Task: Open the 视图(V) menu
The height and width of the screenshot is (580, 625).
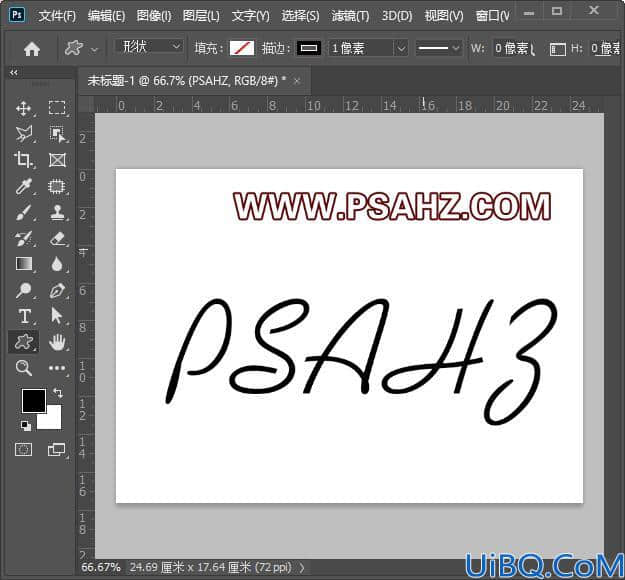Action: 444,16
